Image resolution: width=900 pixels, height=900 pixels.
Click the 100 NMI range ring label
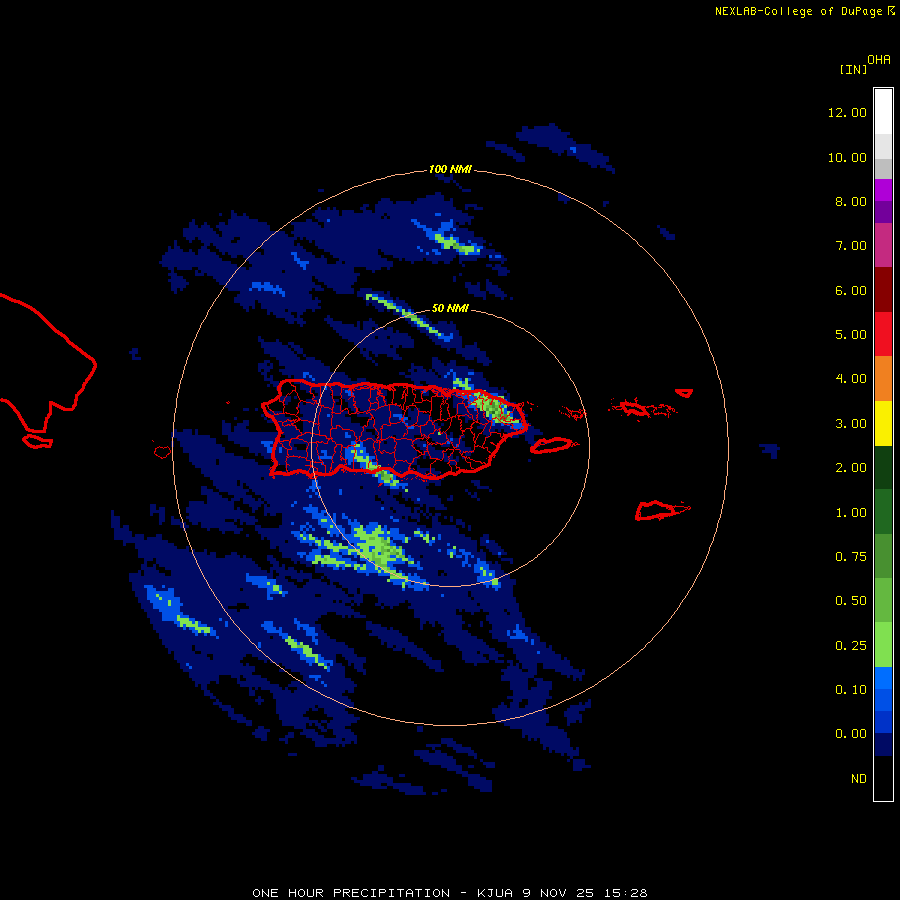pyautogui.click(x=450, y=169)
